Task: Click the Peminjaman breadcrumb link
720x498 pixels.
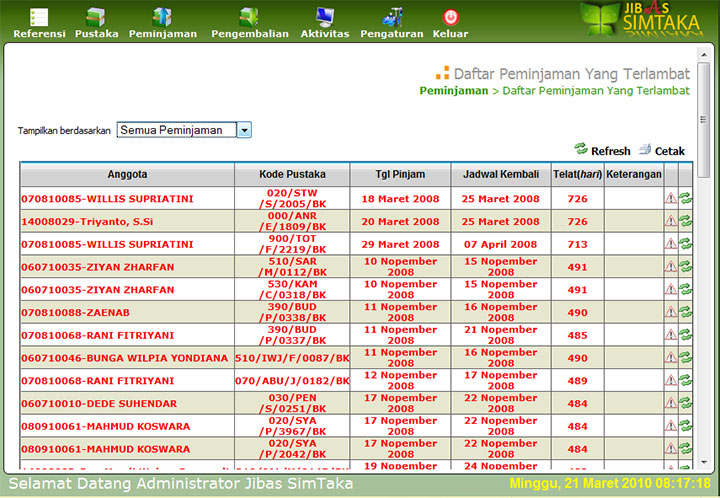Action: pos(454,90)
